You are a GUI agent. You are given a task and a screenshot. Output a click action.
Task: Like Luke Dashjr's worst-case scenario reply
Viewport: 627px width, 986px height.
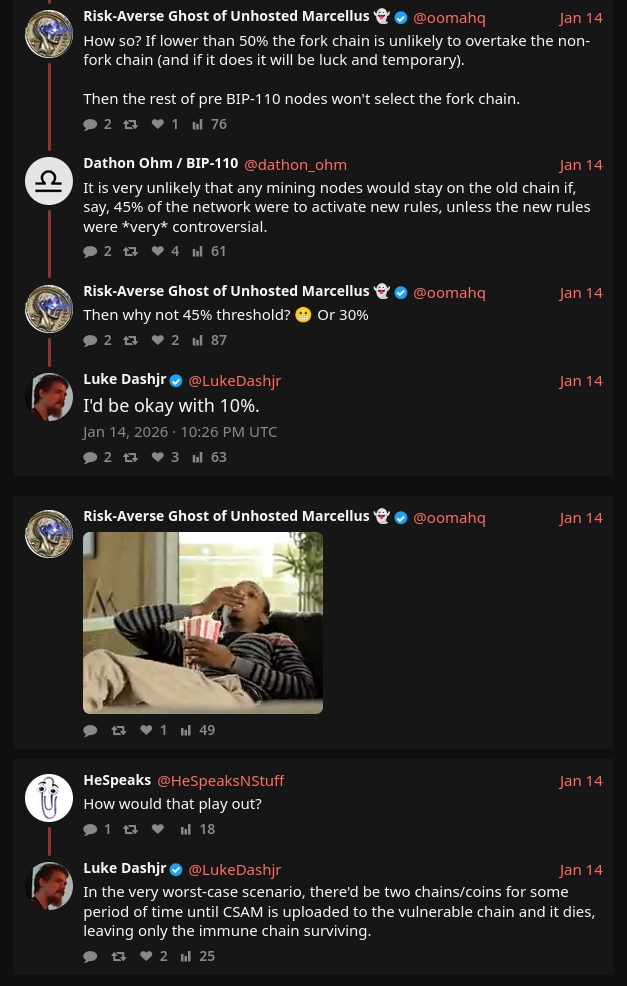(x=147, y=956)
